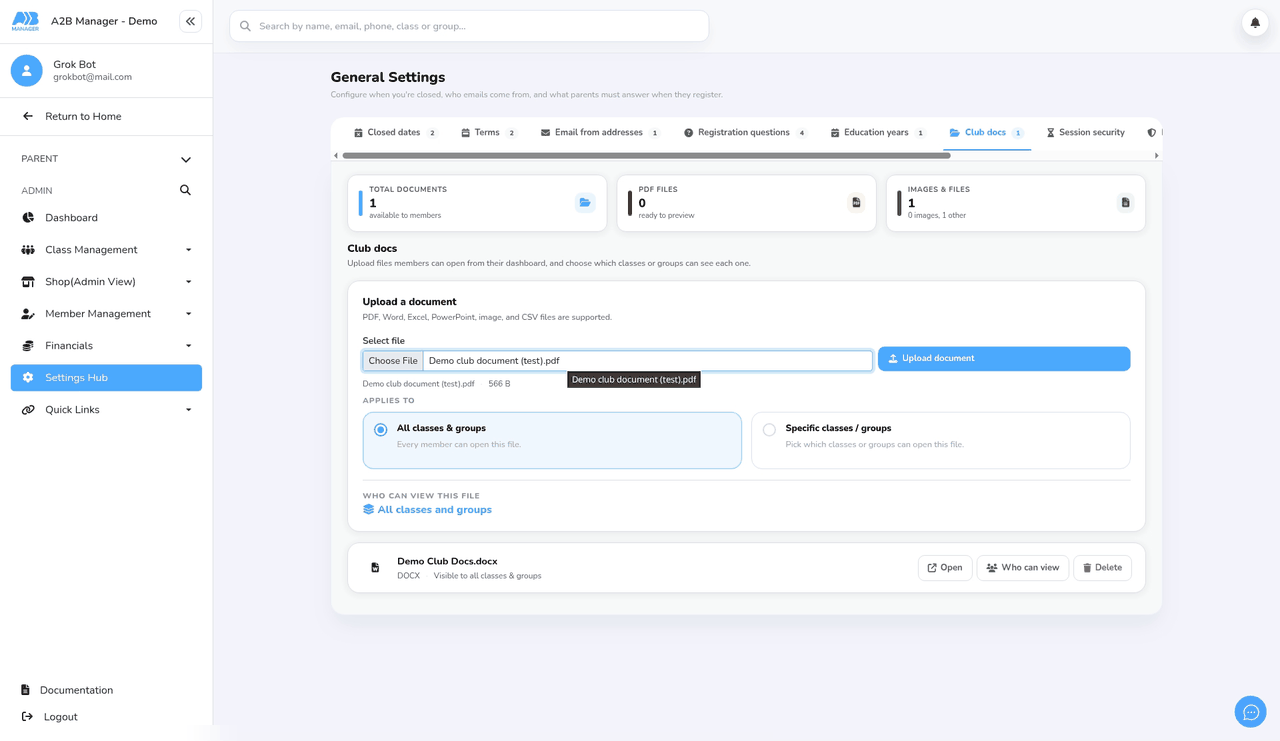This screenshot has height=741, width=1280.
Task: Expand the Member Management menu
Action: pyautogui.click(x=106, y=314)
